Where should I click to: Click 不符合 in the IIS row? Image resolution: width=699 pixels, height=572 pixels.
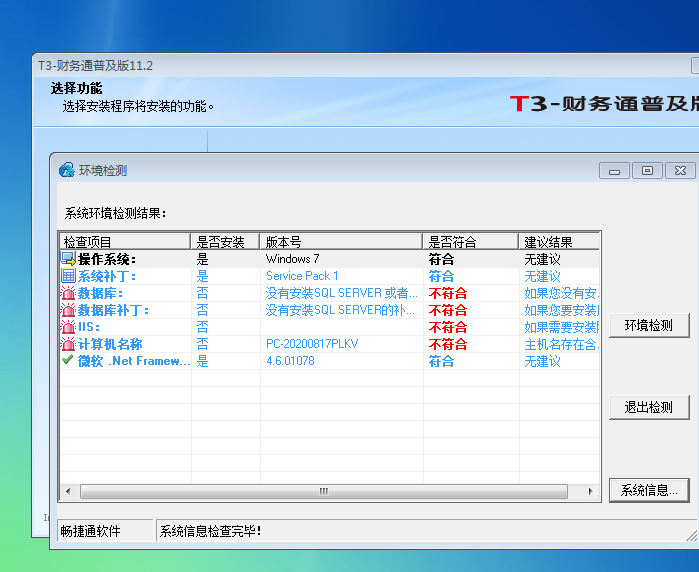[448, 327]
